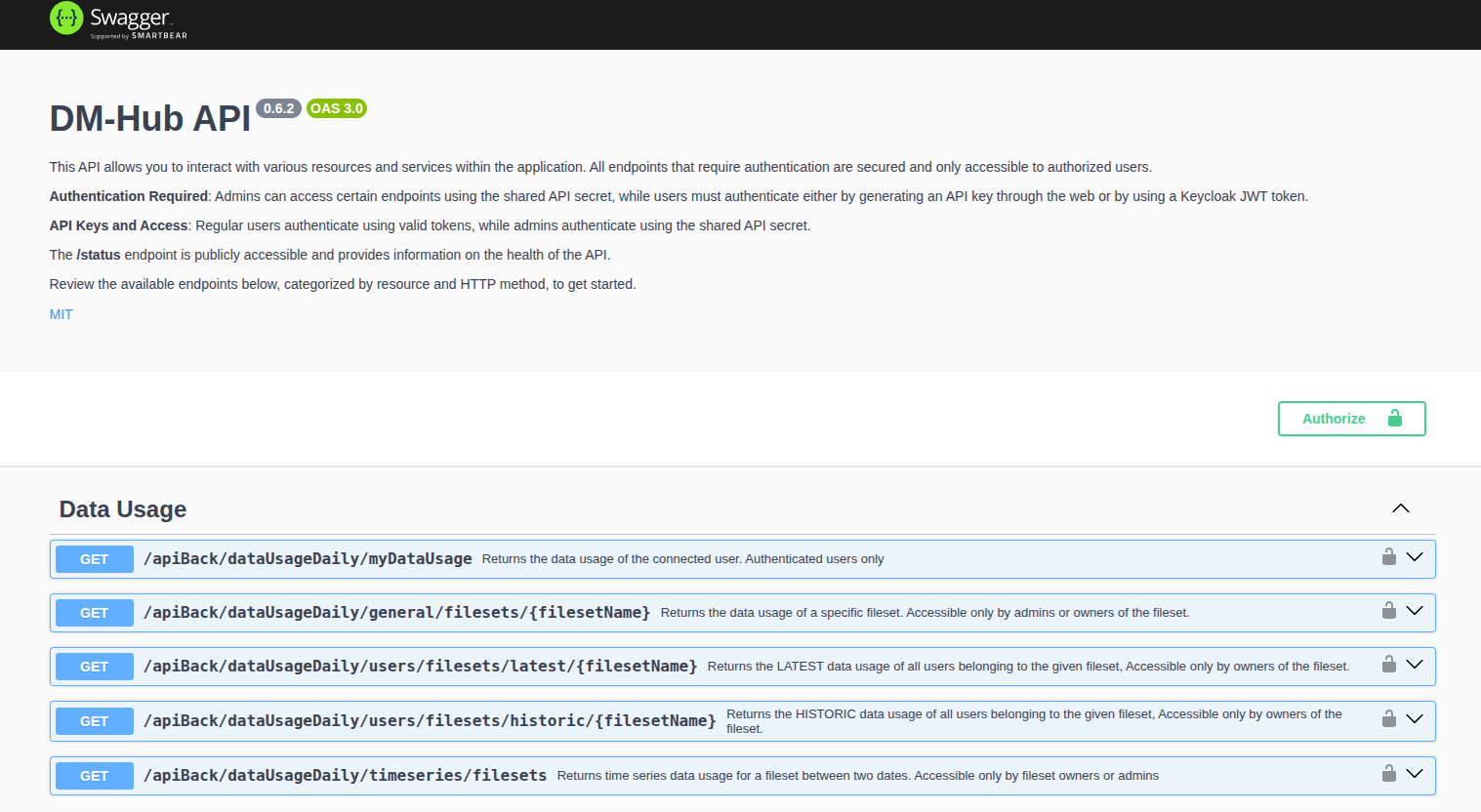This screenshot has height=812, width=1481.
Task: Click the Data Usage section heading
Action: click(x=123, y=509)
